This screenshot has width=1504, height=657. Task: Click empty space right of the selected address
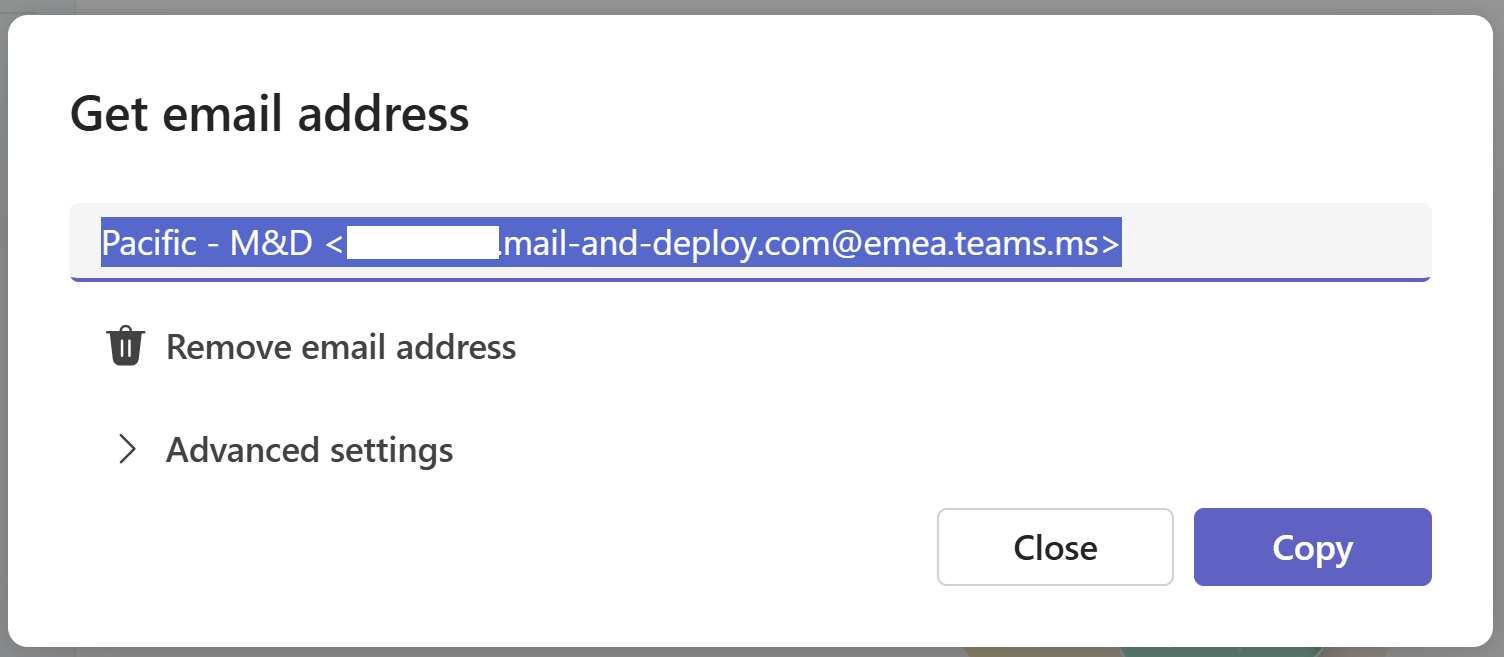1275,243
